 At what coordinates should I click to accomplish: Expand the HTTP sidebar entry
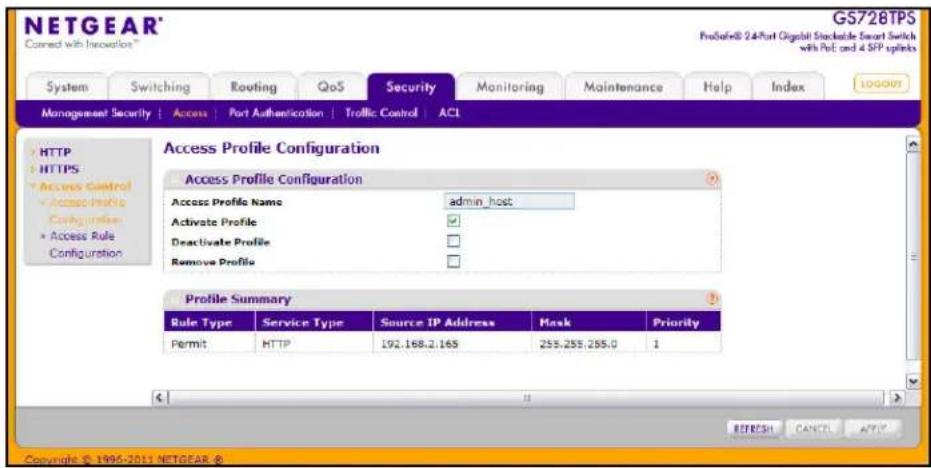[55, 152]
